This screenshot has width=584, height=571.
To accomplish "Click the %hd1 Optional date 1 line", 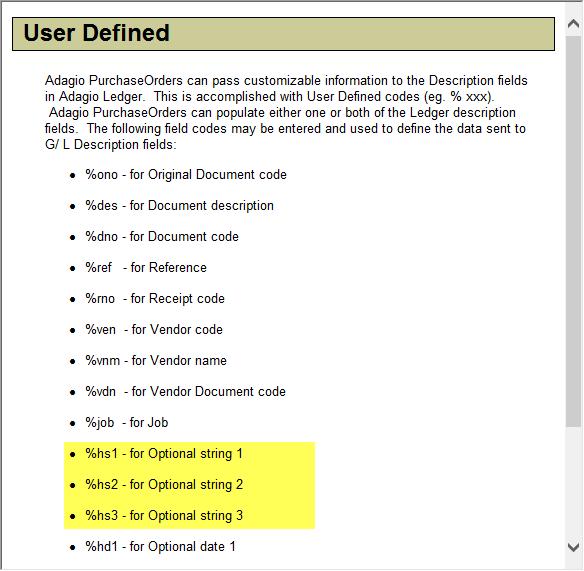I will coord(161,546).
